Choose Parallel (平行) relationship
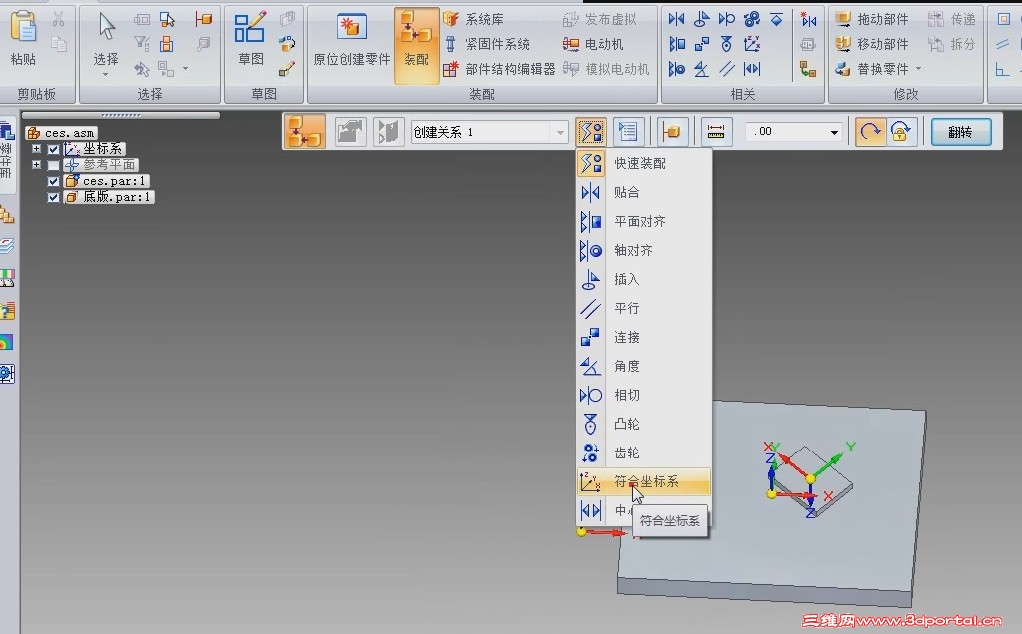The width and height of the screenshot is (1022, 634). pos(643,308)
